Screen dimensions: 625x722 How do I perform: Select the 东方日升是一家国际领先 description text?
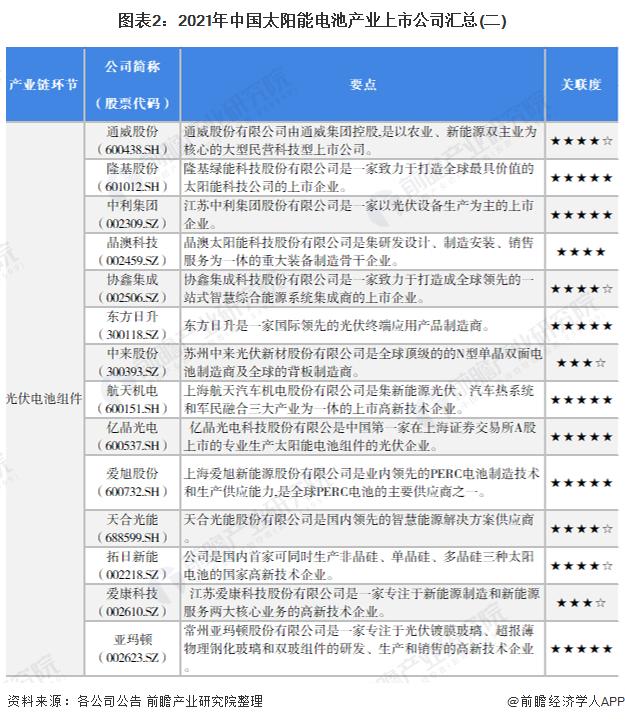337,326
